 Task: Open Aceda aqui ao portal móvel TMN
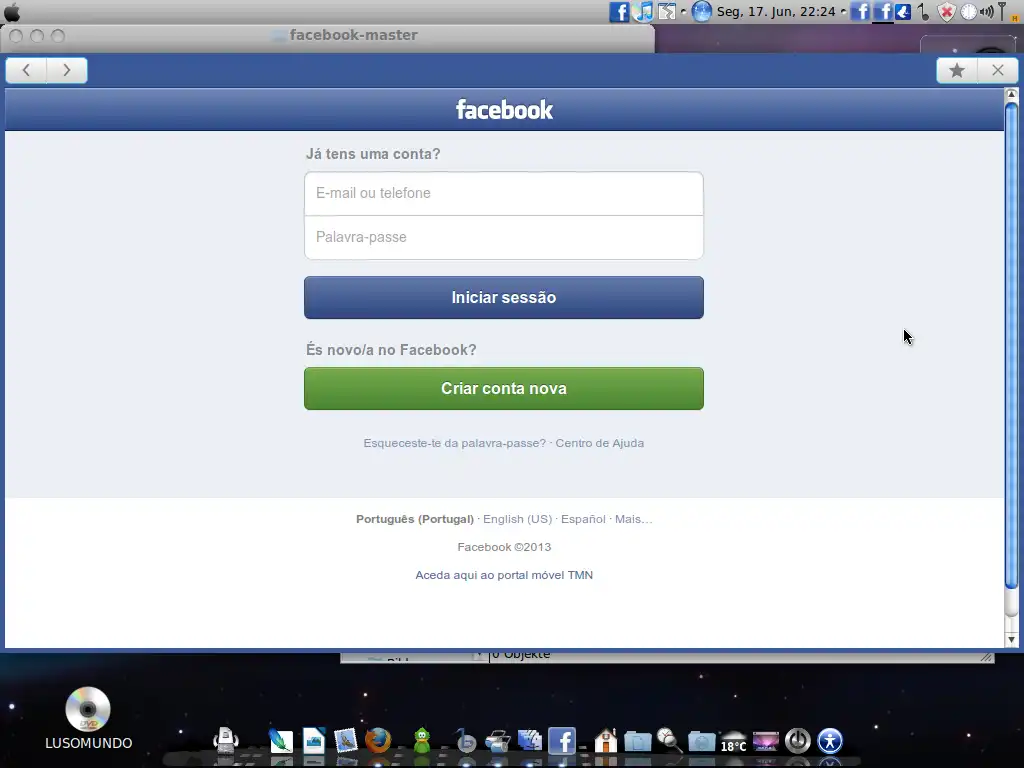tap(504, 575)
